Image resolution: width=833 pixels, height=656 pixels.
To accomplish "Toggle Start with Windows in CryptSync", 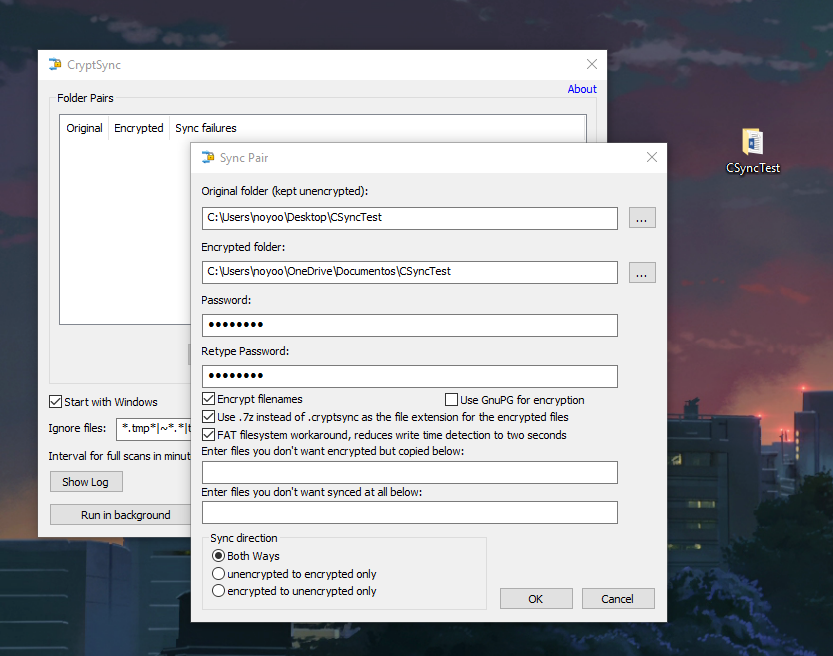I will point(55,402).
